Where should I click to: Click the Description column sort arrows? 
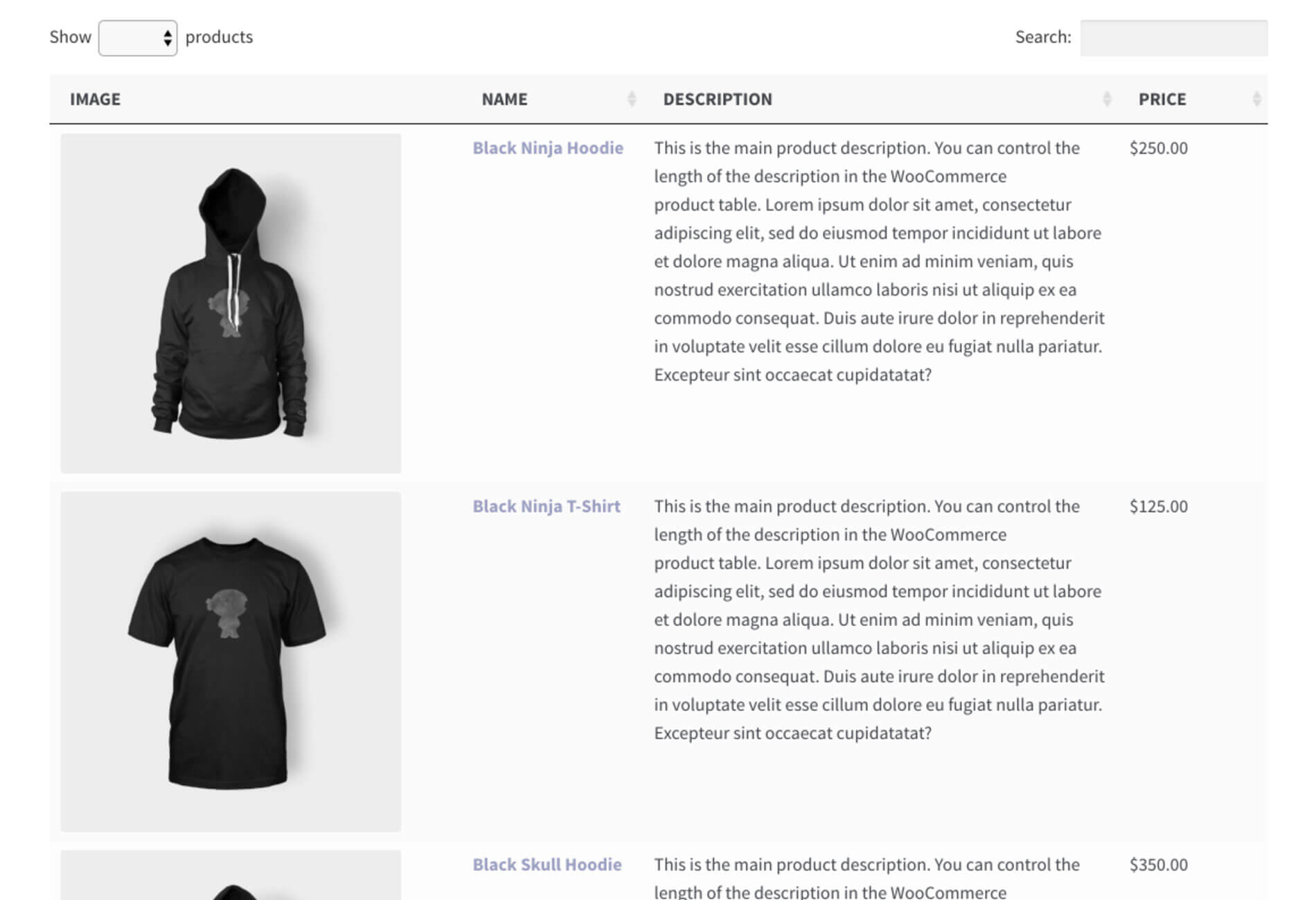pos(1106,99)
